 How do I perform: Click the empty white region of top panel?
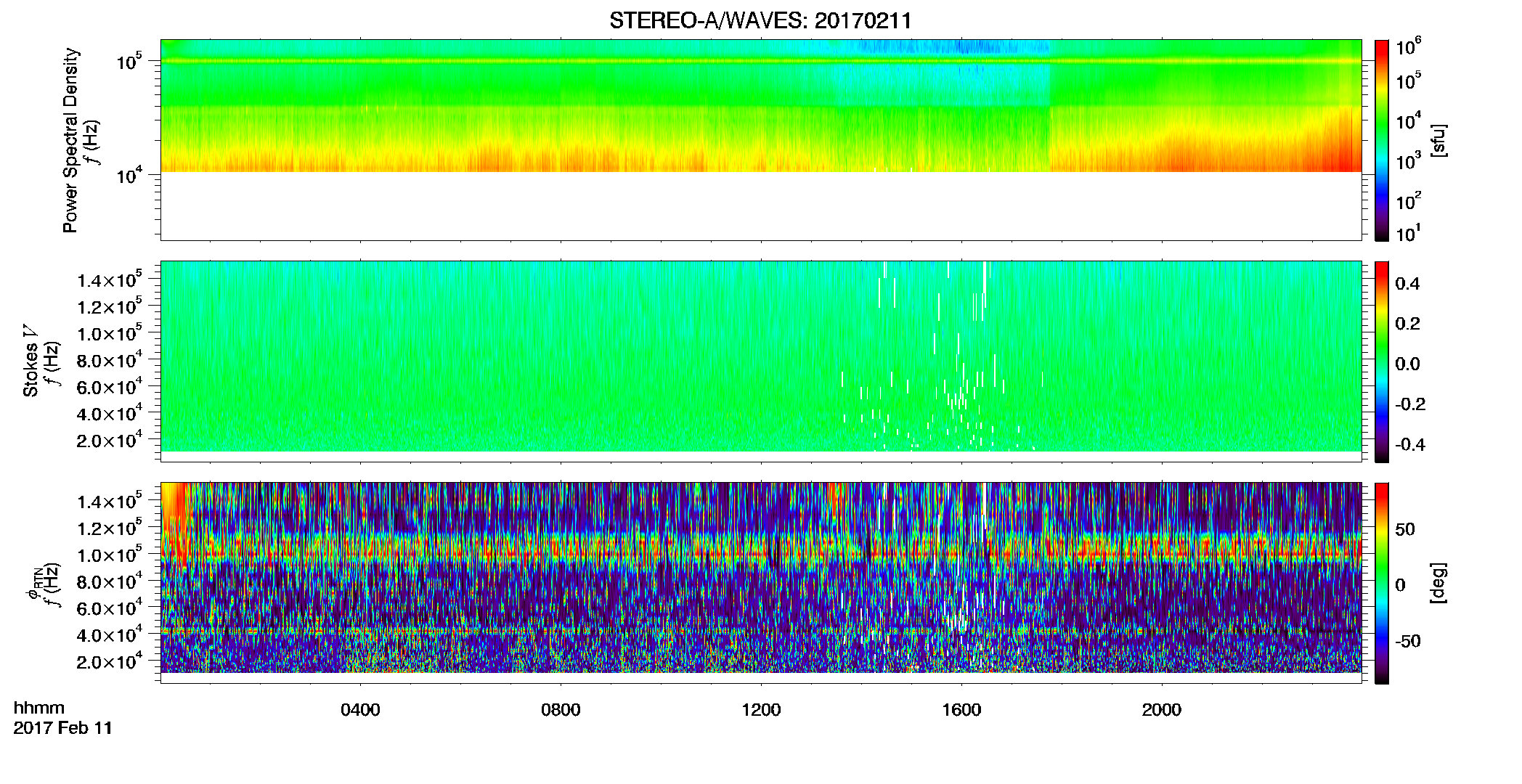760,205
